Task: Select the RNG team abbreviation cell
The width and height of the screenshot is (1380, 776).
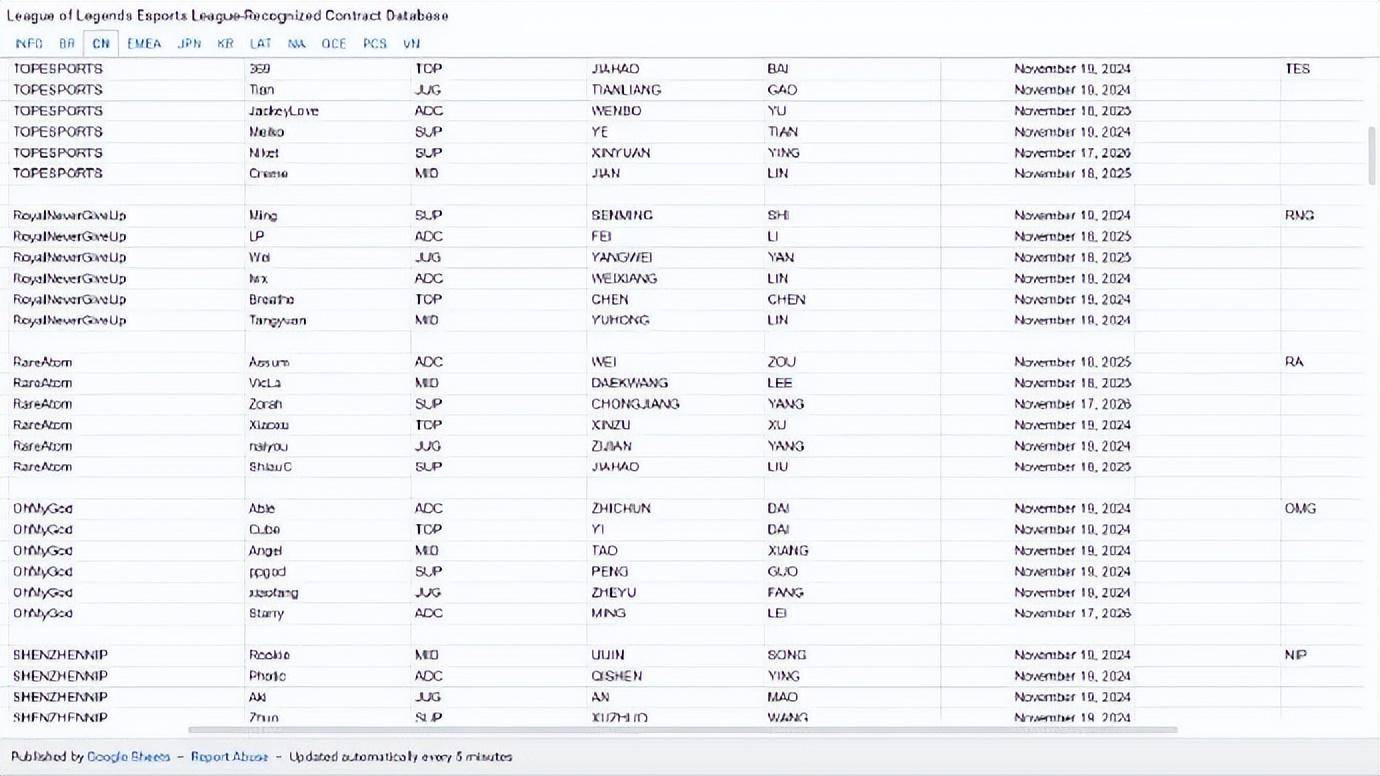Action: tap(1299, 215)
